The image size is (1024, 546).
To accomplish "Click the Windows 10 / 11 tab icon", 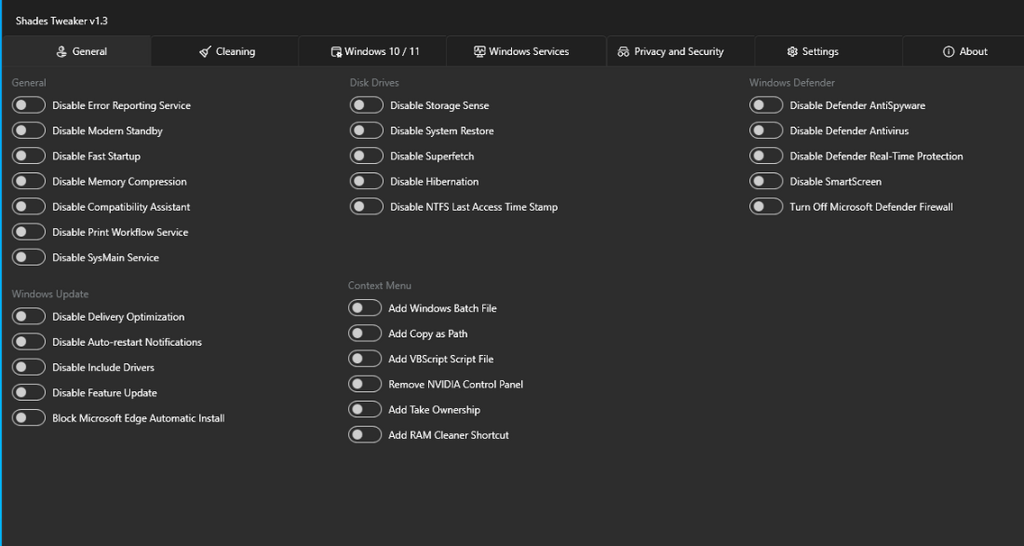I will tap(336, 52).
